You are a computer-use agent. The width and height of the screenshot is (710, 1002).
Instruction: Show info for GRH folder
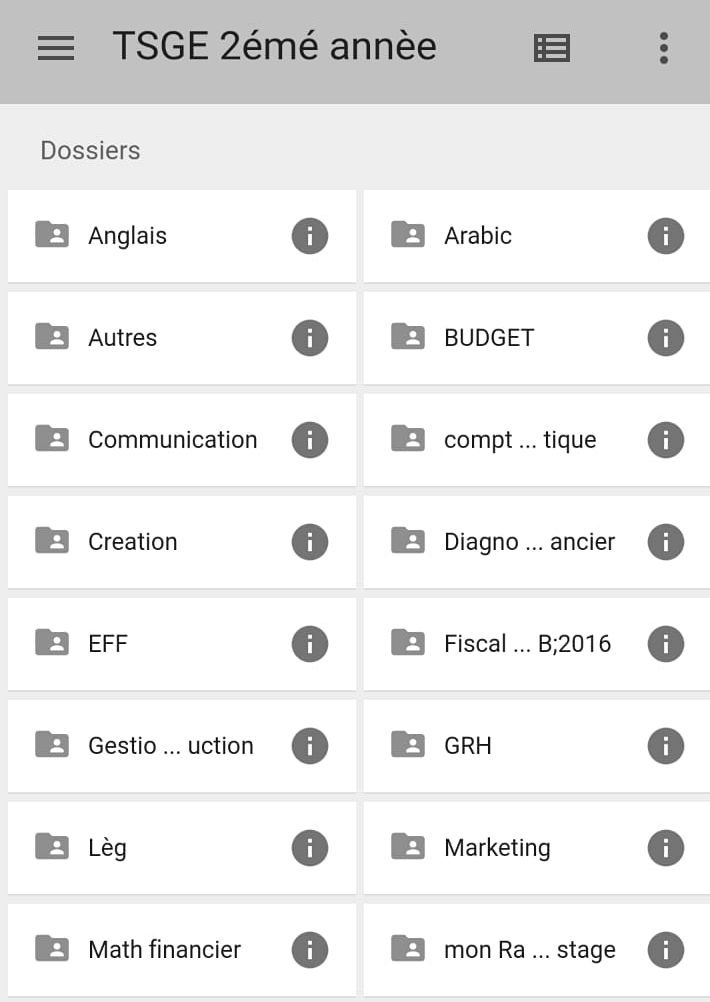click(x=666, y=746)
